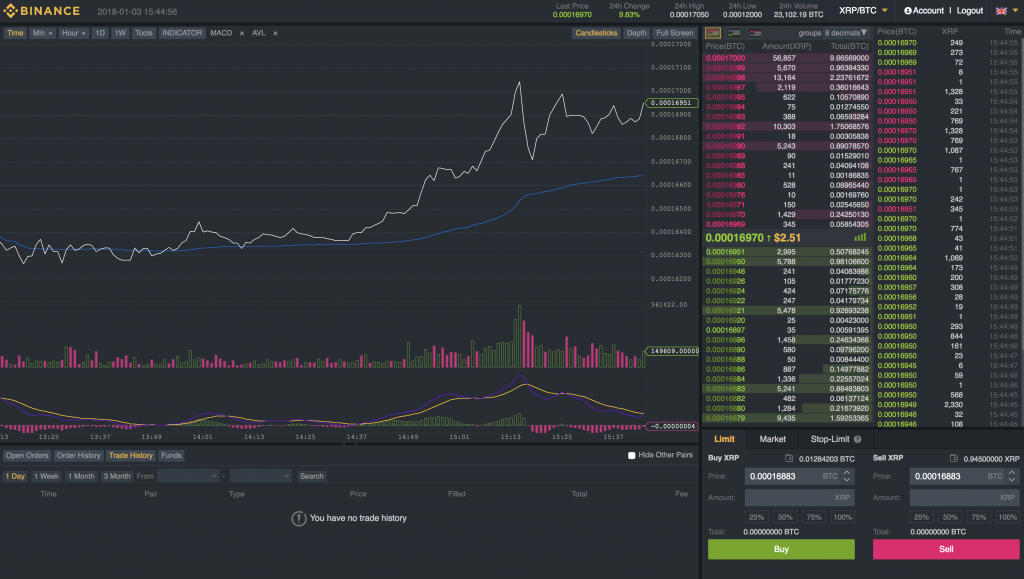Click the Logout link
This screenshot has width=1024, height=579.
pyautogui.click(x=969, y=10)
